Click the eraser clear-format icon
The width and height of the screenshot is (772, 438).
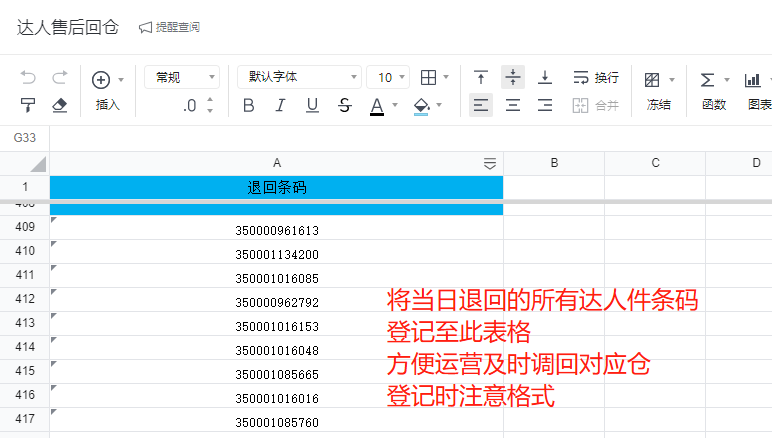[59, 105]
